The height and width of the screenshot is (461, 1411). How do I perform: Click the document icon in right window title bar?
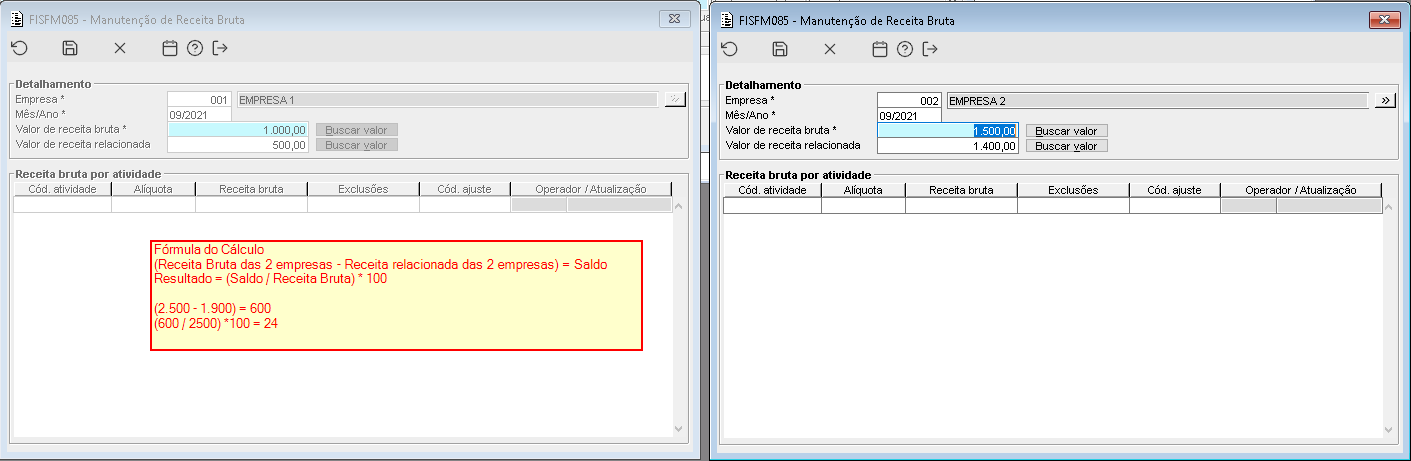(726, 20)
